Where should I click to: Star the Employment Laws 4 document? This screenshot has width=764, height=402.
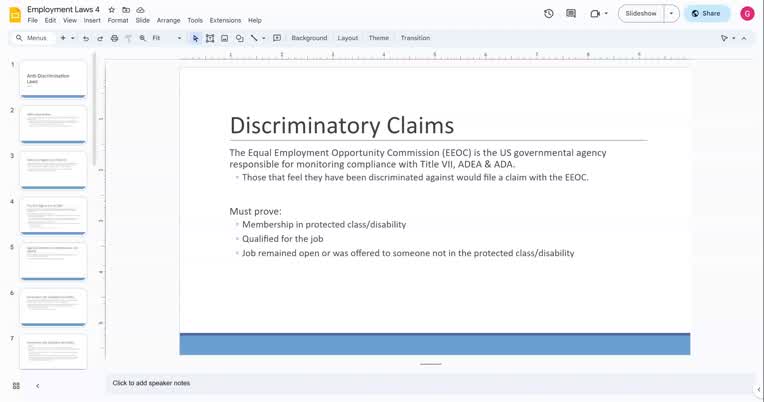click(111, 9)
